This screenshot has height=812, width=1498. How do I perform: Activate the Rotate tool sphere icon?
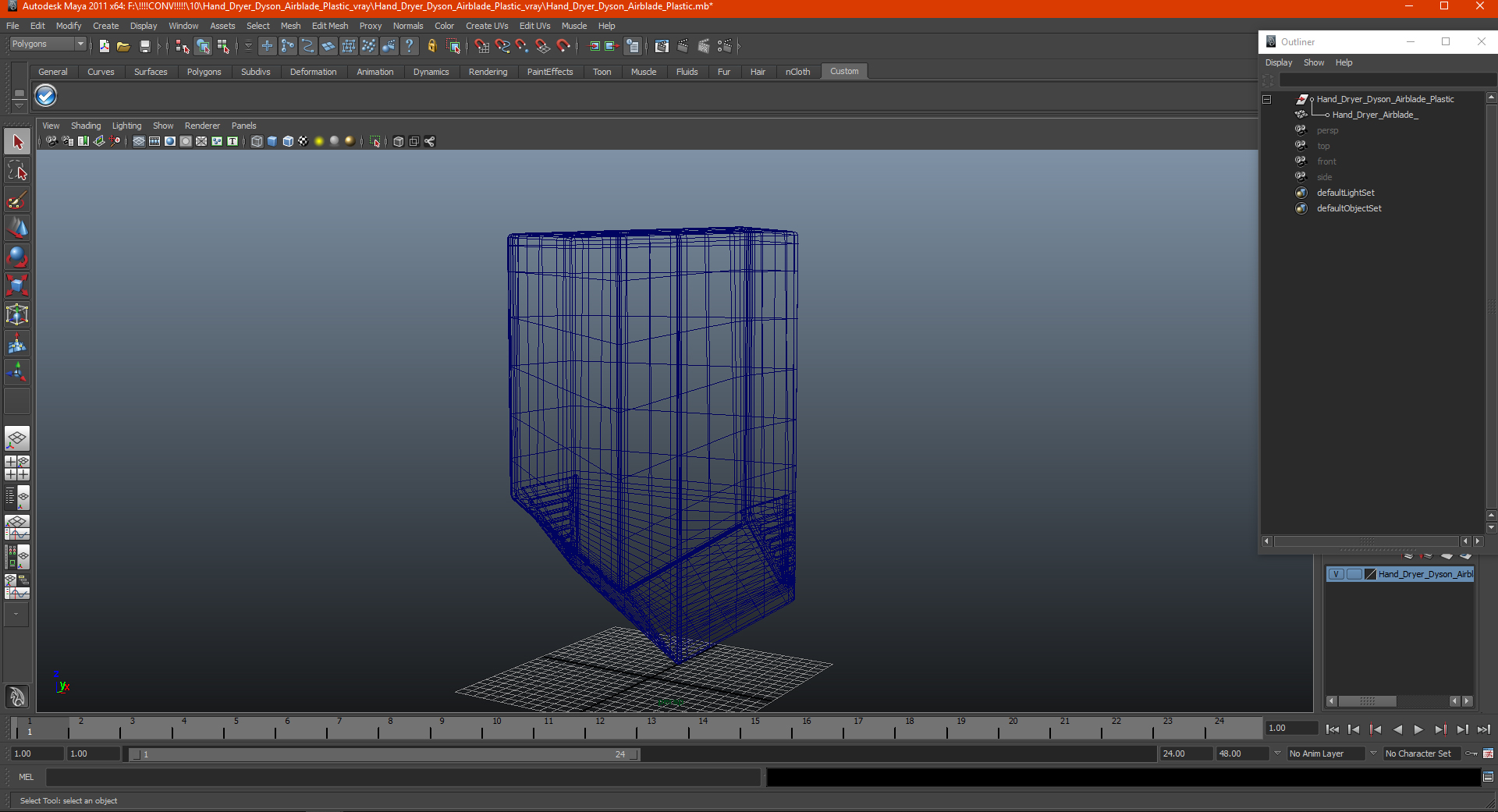[17, 257]
